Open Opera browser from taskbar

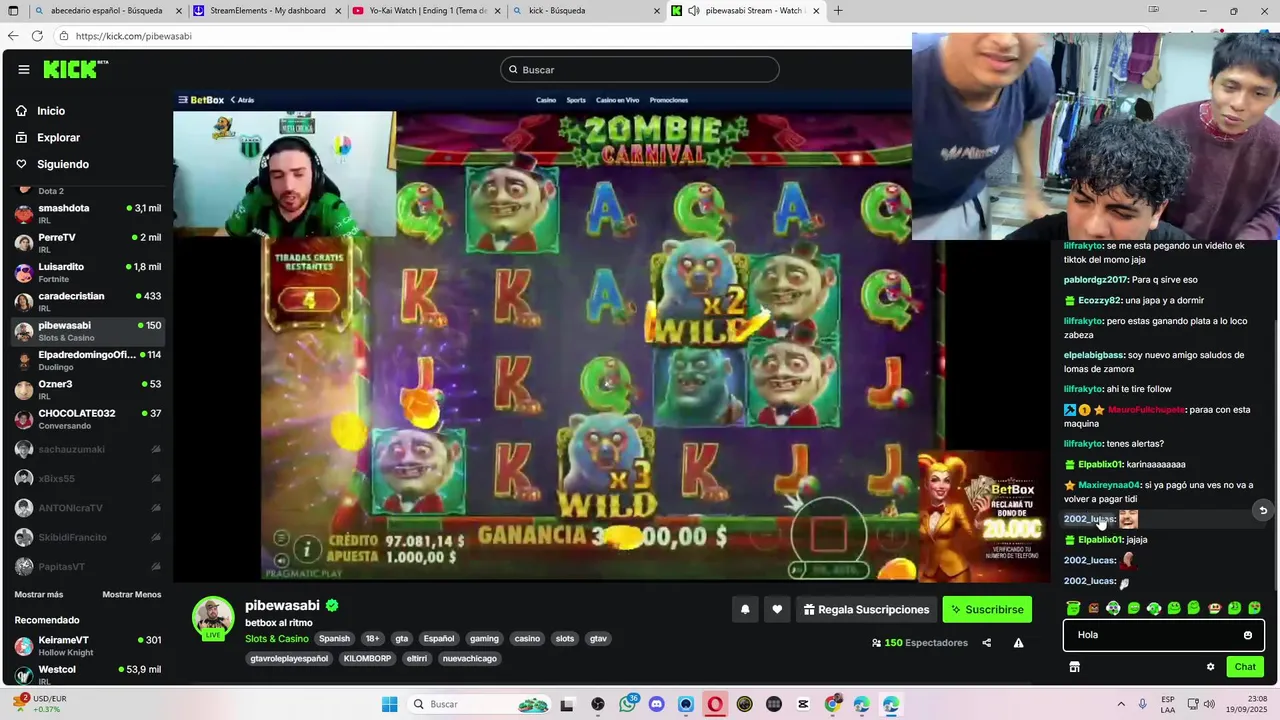(715, 704)
